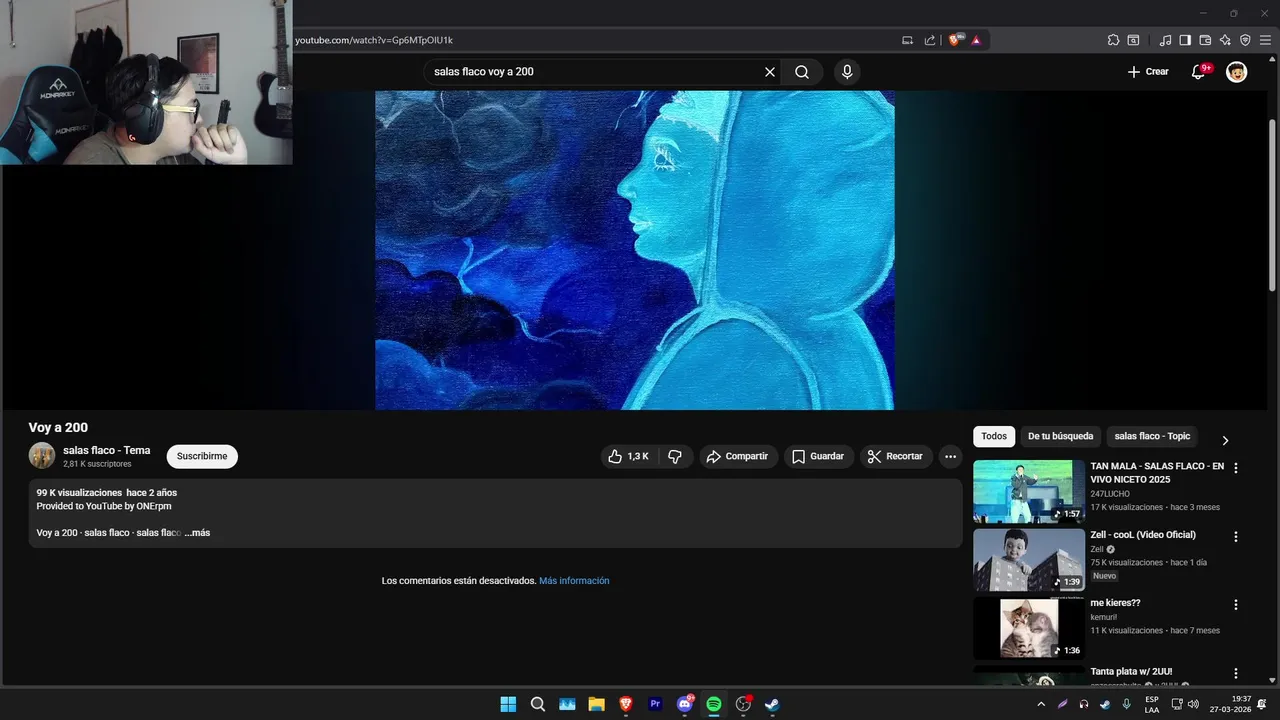This screenshot has height=720, width=1280.
Task: Select the Todos filter chip
Action: point(994,436)
